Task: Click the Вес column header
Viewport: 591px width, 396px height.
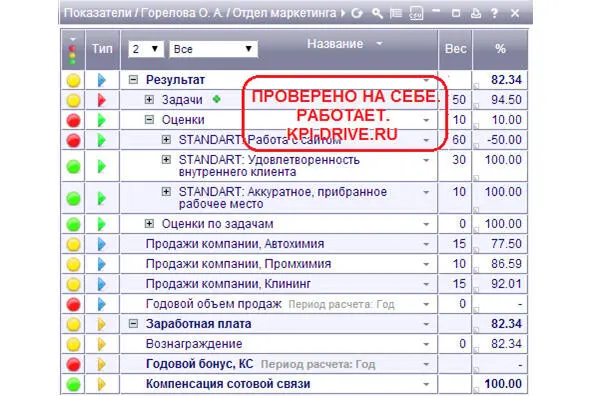Action: (455, 49)
